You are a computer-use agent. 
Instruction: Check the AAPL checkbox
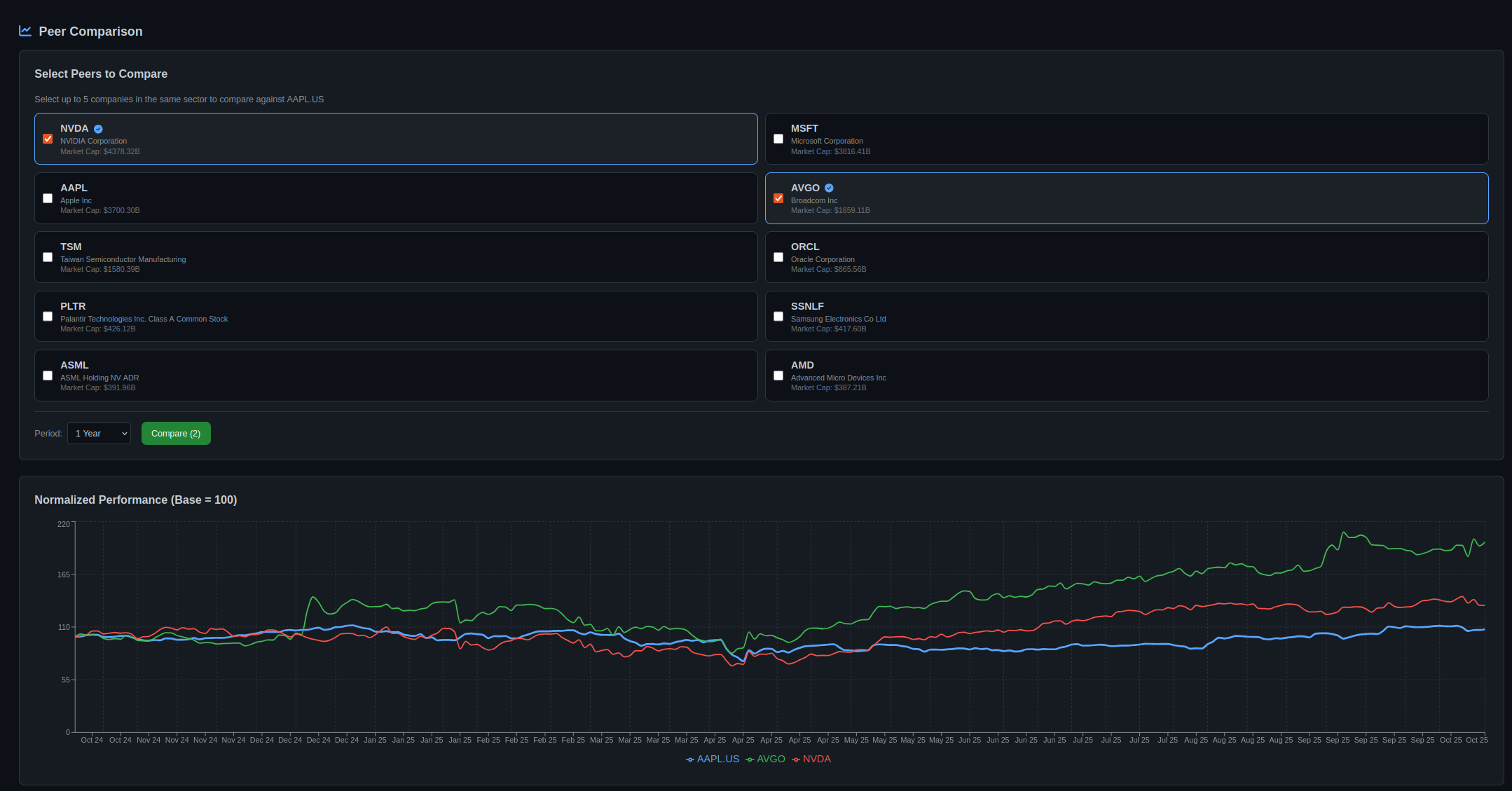coord(48,198)
